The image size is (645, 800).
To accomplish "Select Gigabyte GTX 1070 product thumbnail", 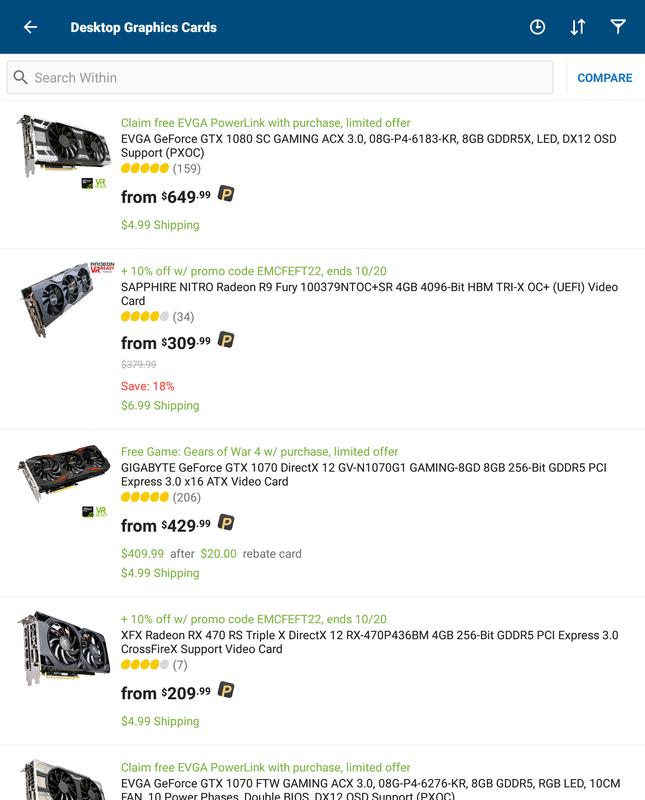I will click(64, 473).
